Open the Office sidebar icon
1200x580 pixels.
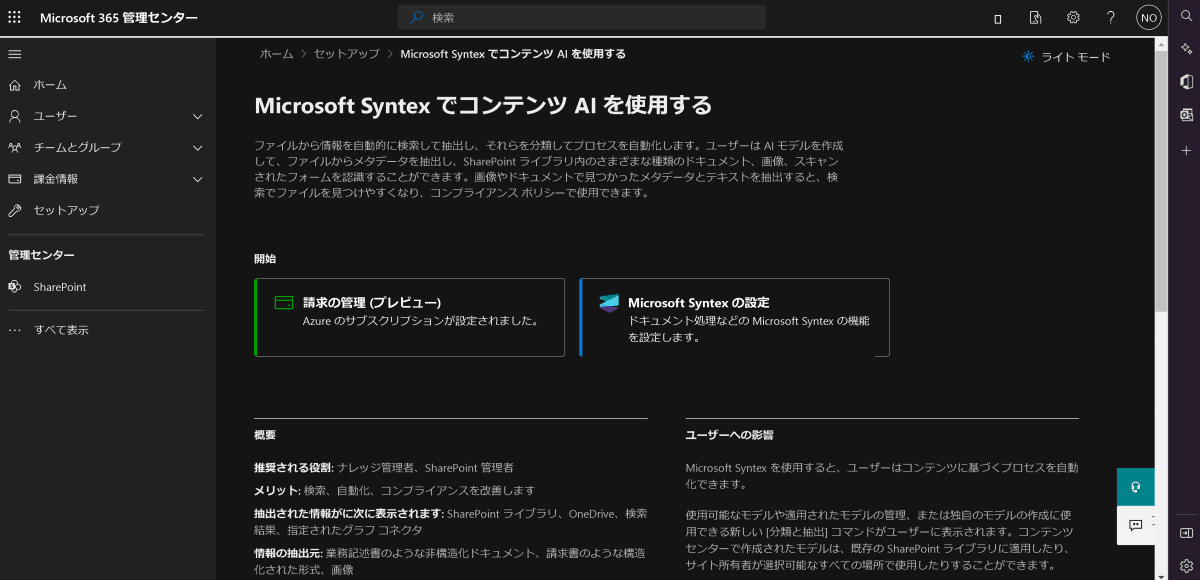1187,82
